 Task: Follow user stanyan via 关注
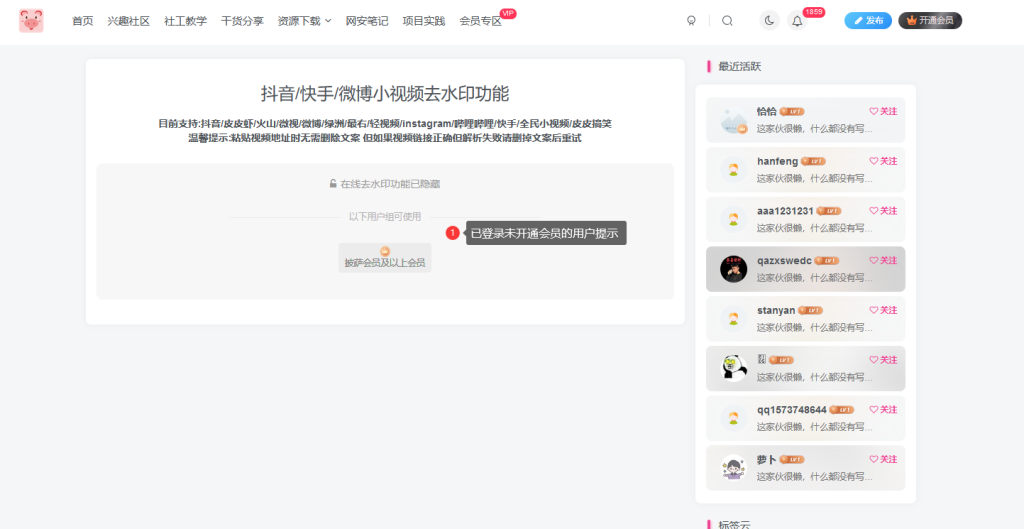click(x=883, y=310)
